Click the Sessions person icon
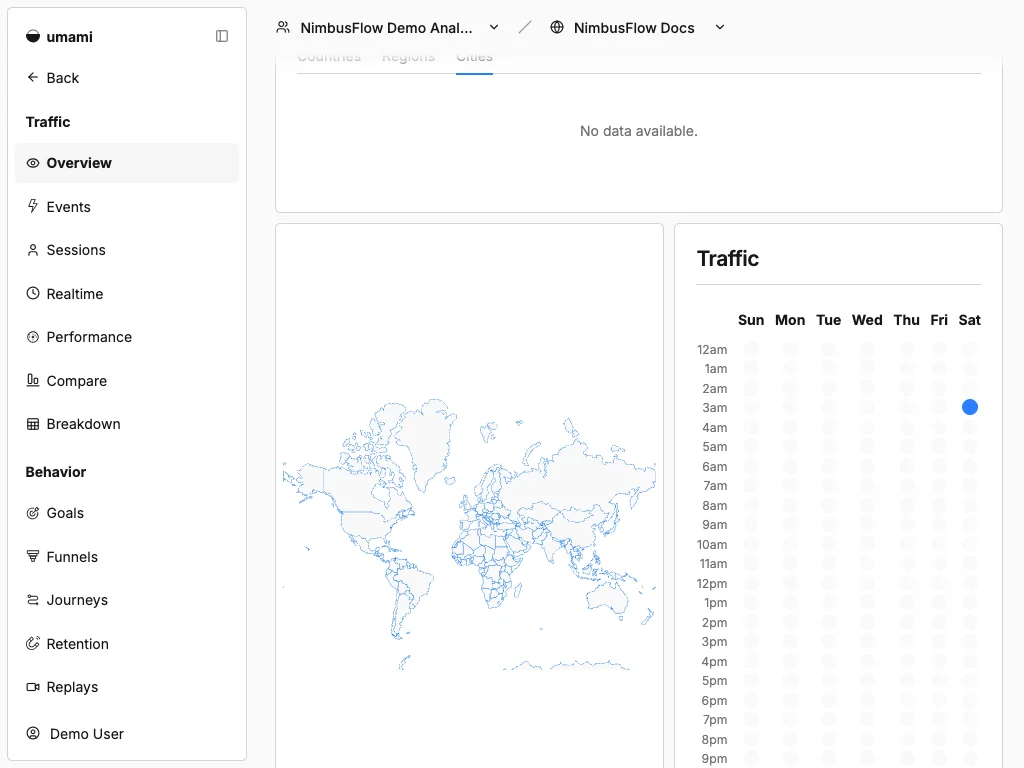 coord(33,250)
